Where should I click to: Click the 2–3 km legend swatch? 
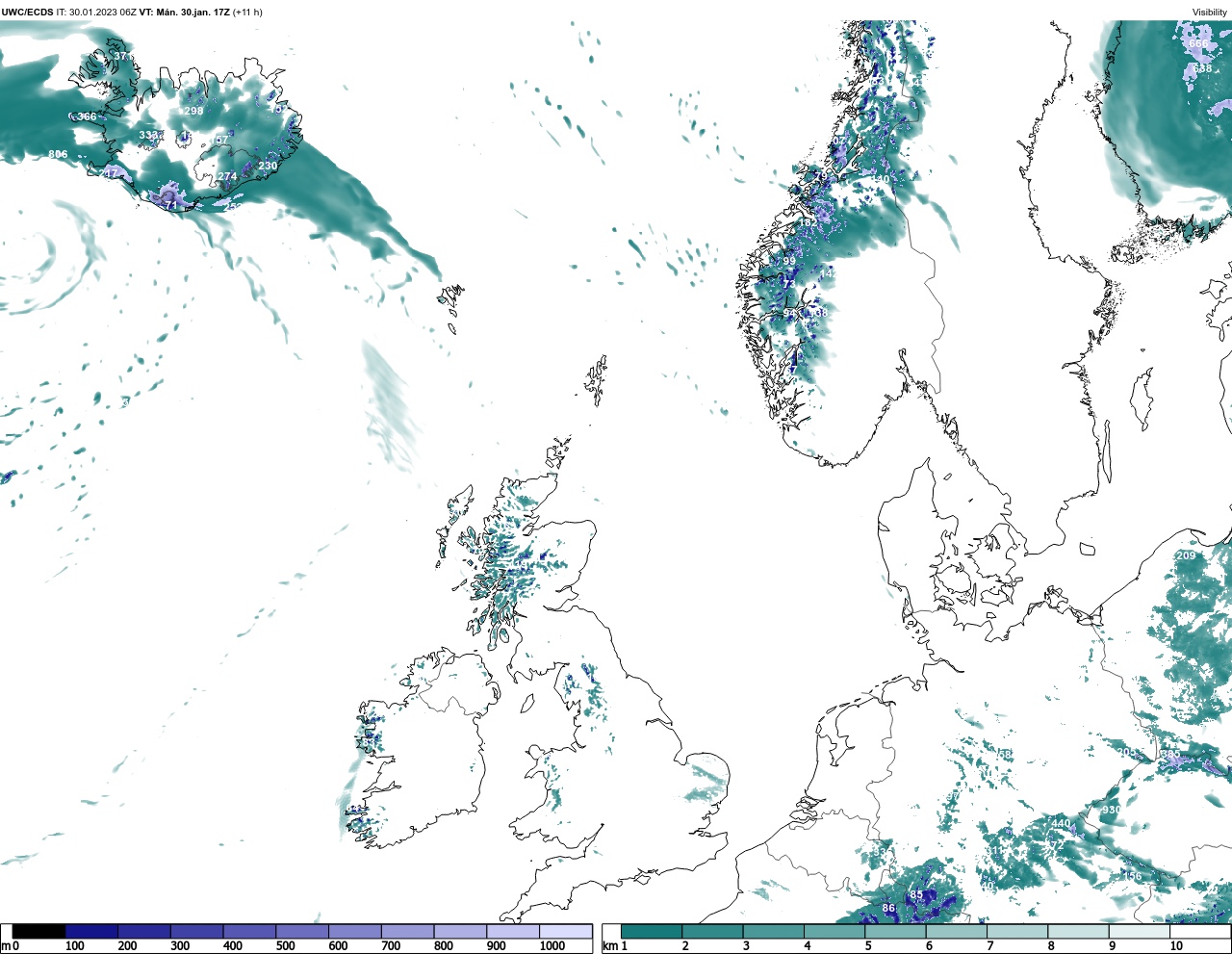[x=712, y=932]
